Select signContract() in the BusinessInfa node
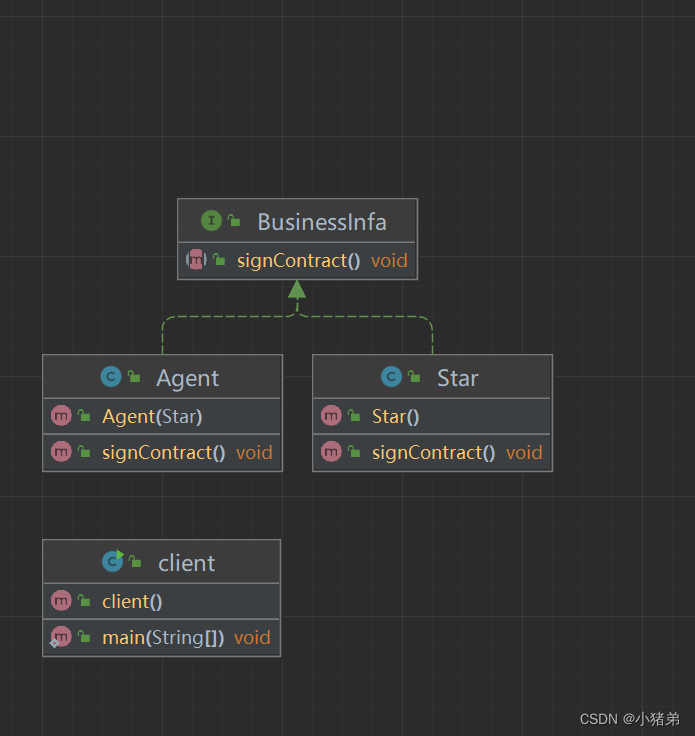Viewport: 695px width, 736px height. [298, 261]
